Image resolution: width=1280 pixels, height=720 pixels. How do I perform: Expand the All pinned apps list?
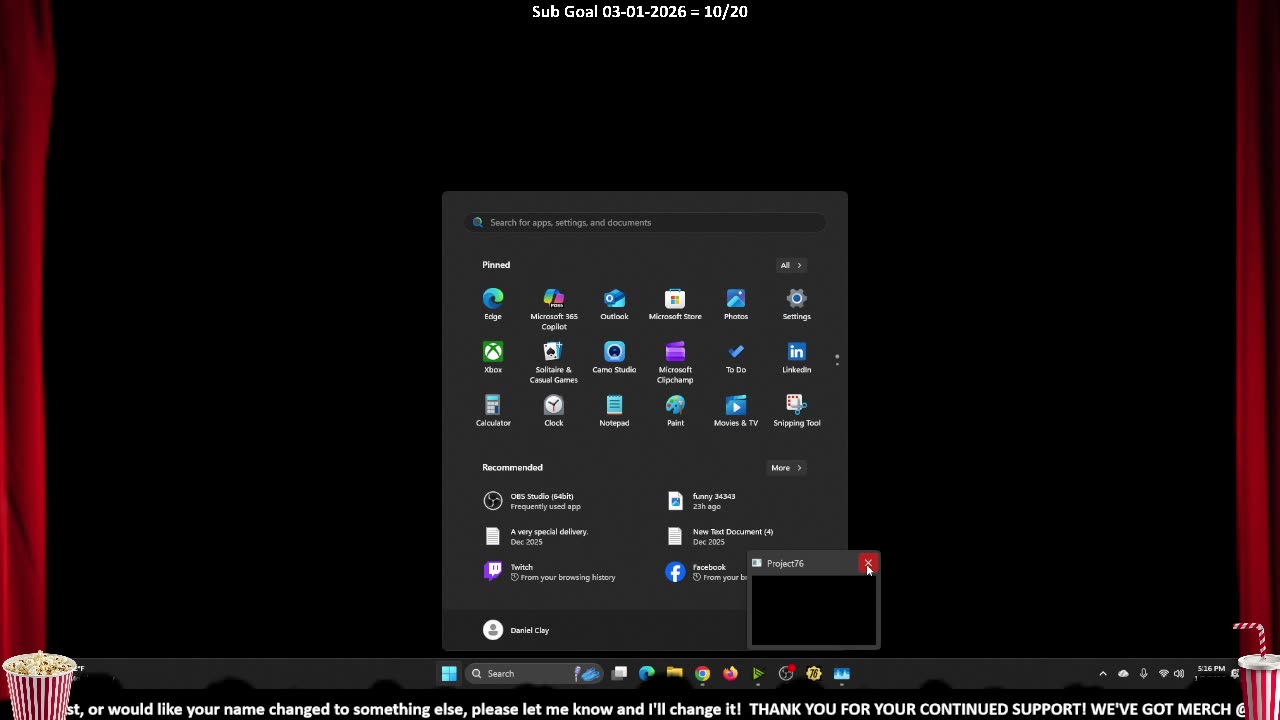[x=790, y=265]
